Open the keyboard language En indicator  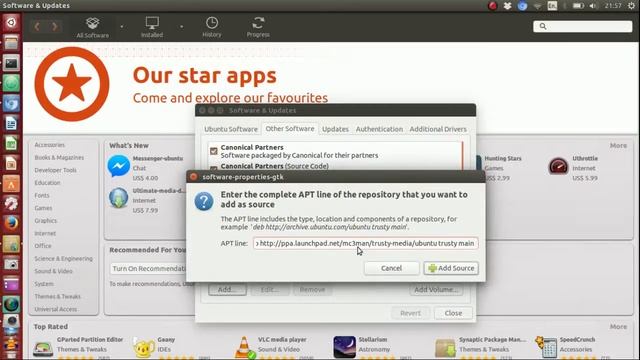552,6
